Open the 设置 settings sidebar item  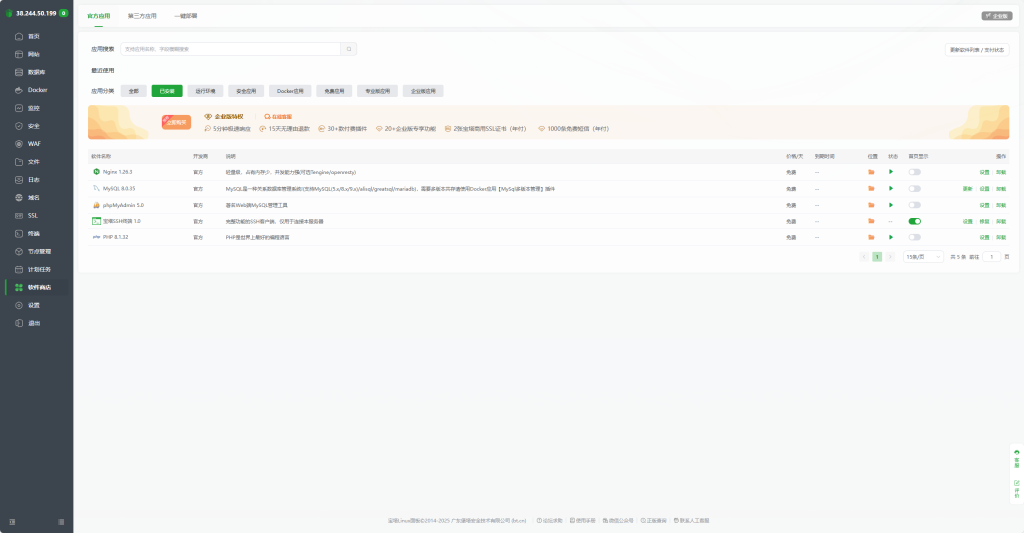(34, 306)
